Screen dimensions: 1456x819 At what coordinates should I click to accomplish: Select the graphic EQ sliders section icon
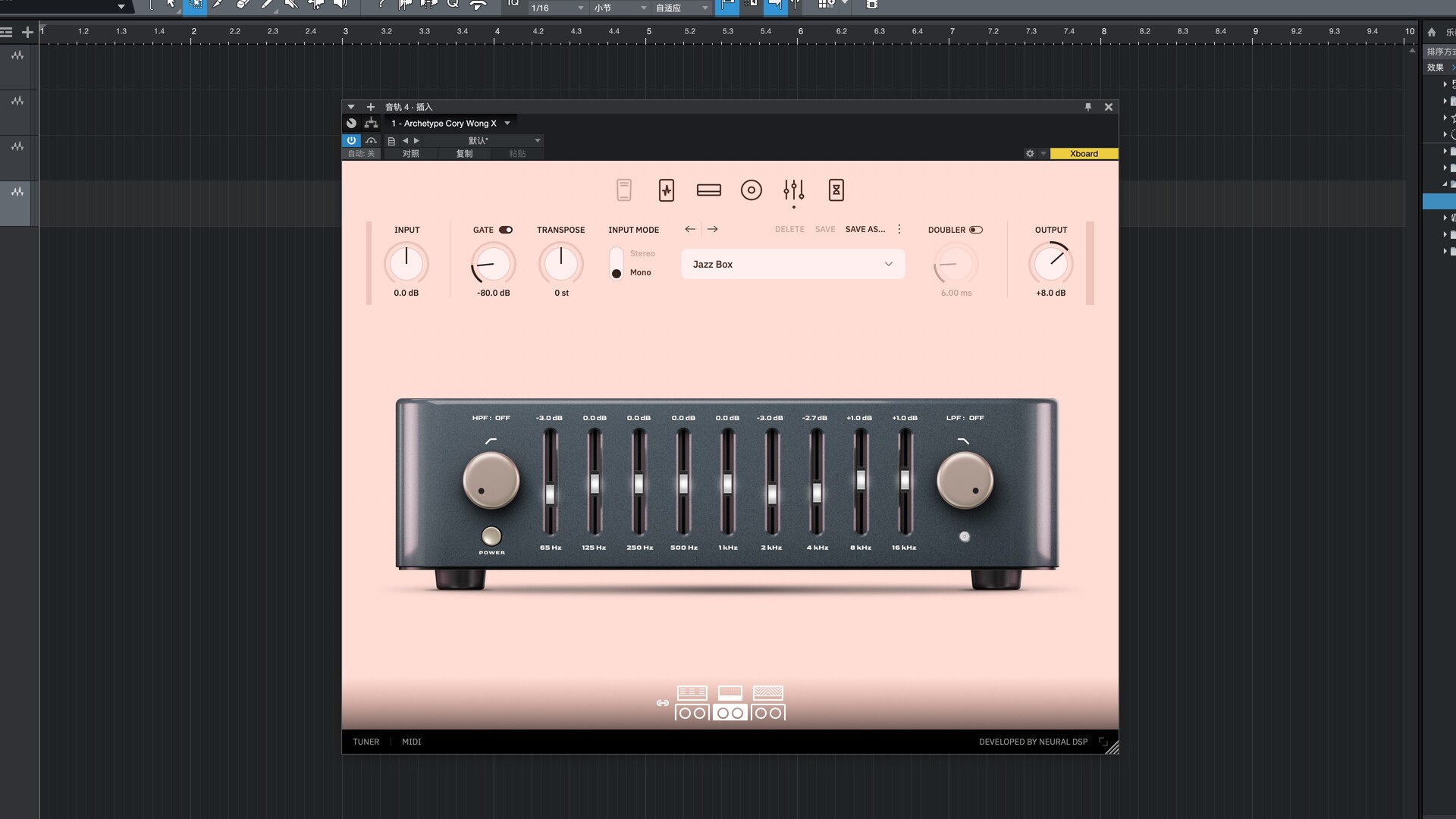[x=793, y=190]
